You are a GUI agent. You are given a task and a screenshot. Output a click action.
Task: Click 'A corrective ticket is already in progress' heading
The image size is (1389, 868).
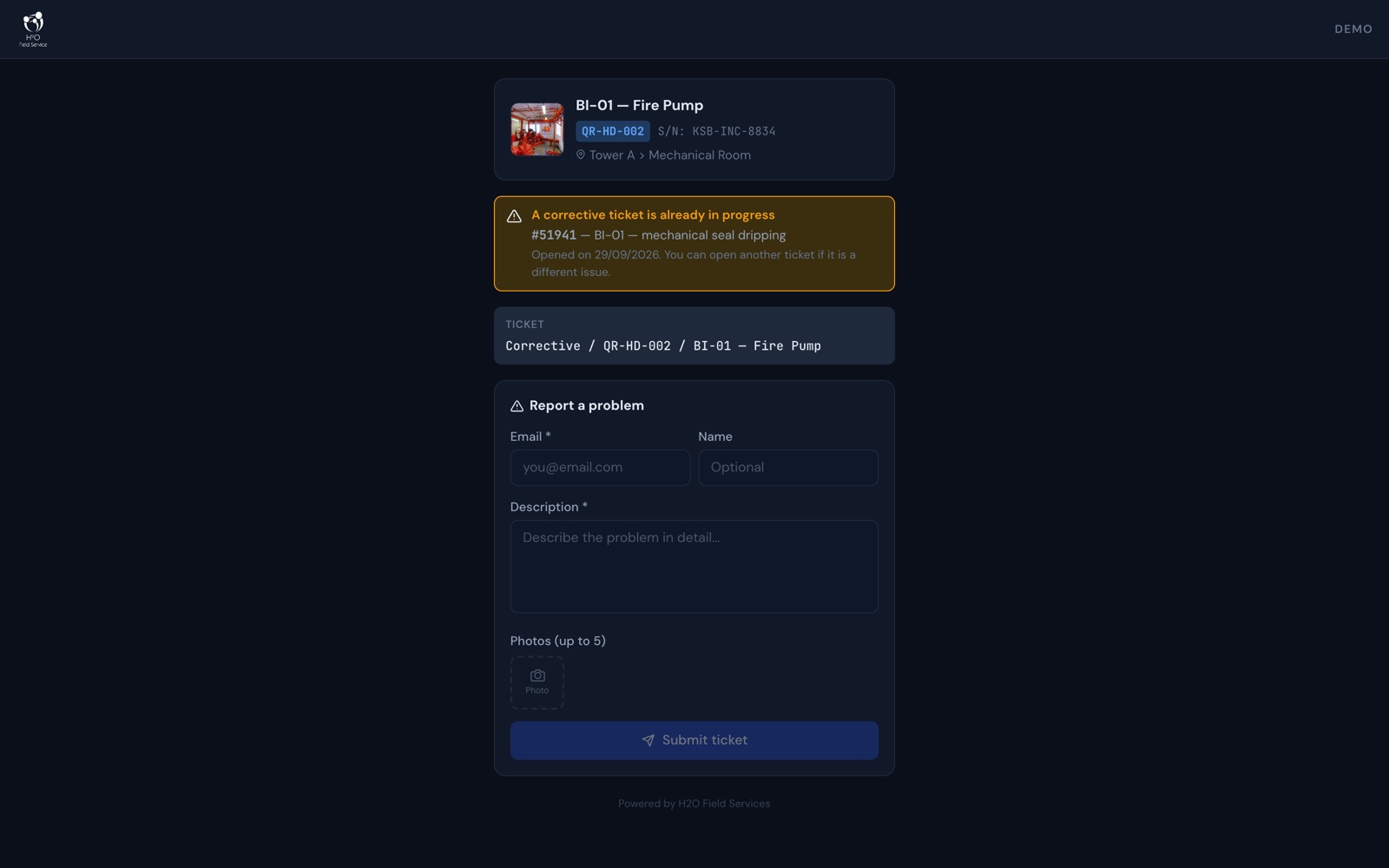(653, 215)
